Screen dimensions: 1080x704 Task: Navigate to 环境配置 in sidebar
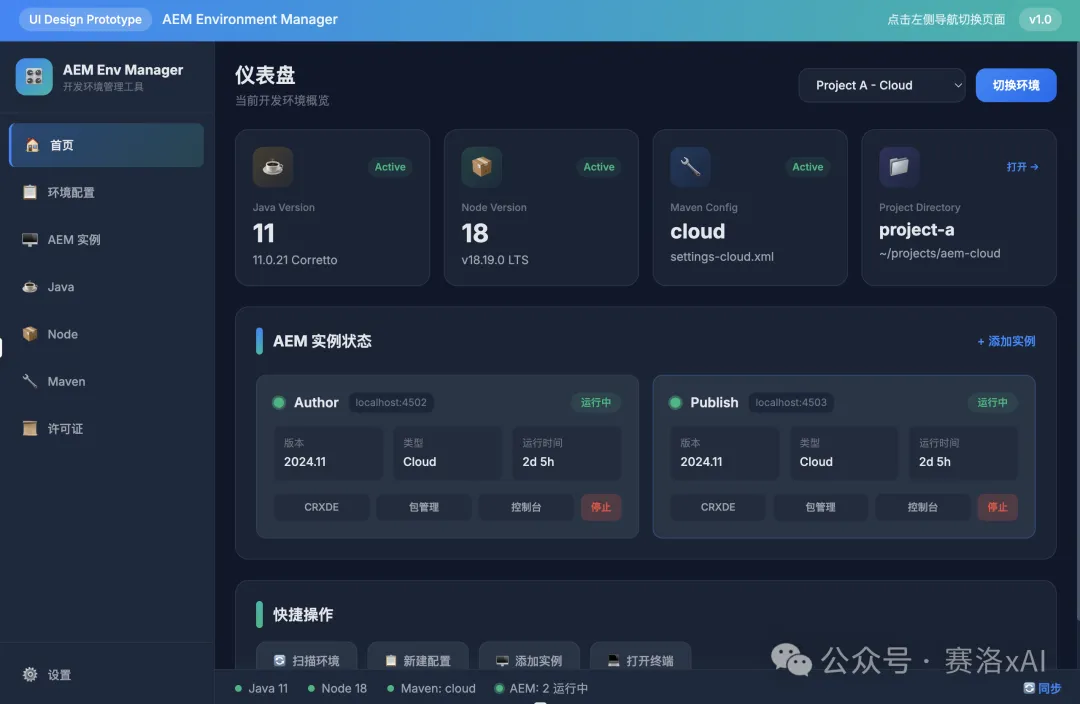[x=70, y=192]
